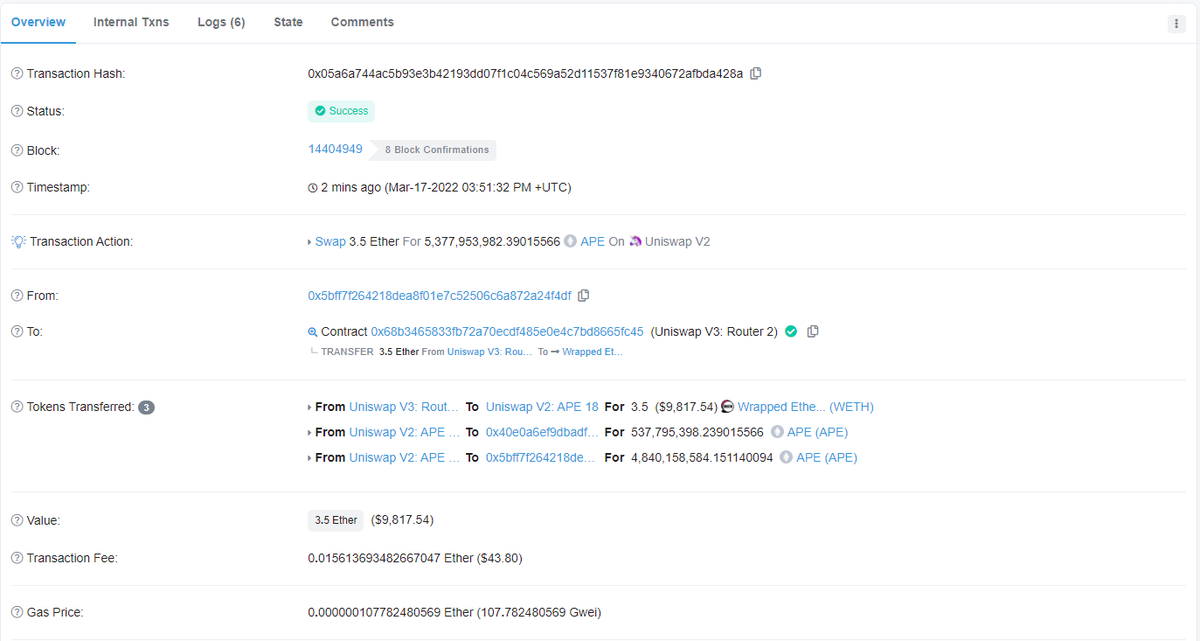Click the green verified checkmark icon
The image size is (1200, 641).
click(x=791, y=332)
